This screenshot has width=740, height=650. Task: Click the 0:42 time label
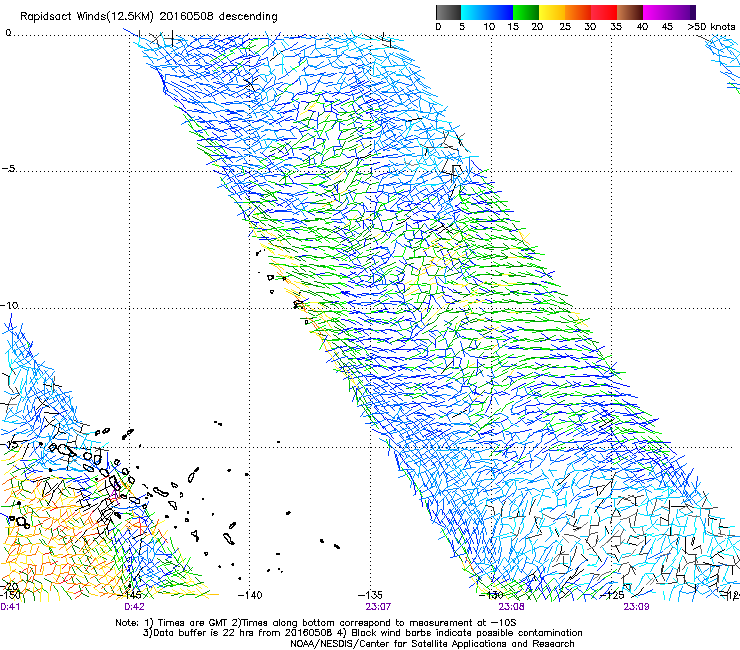point(135,607)
